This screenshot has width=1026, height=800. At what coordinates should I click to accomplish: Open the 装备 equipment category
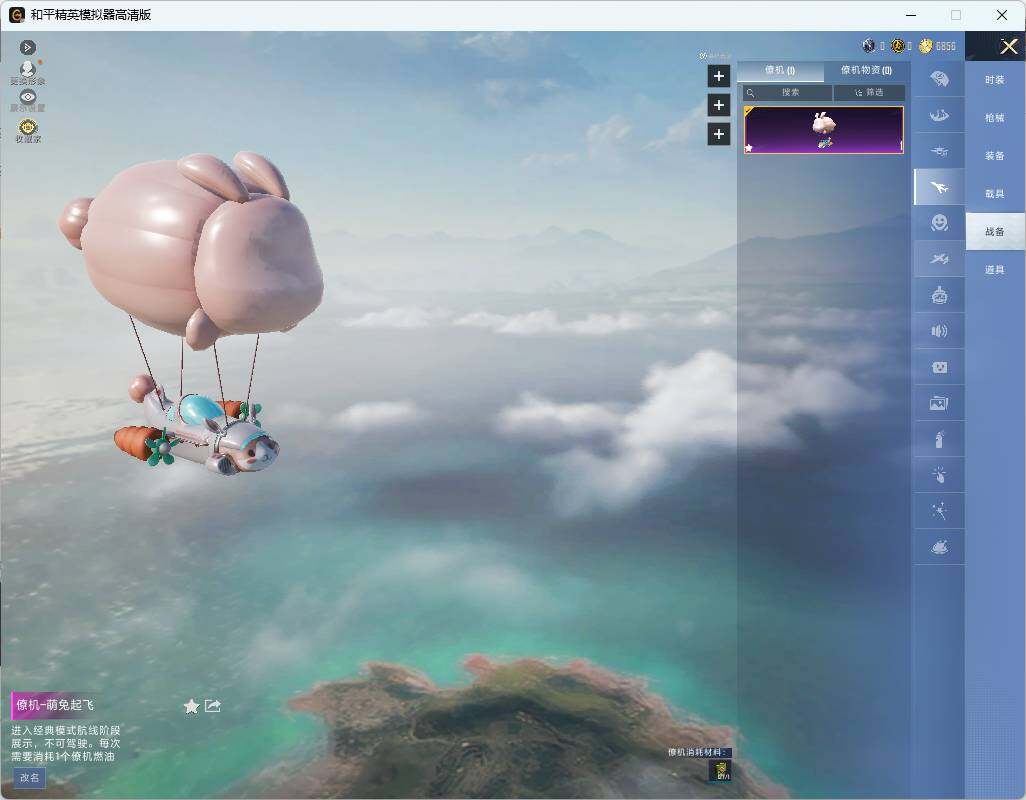(995, 156)
